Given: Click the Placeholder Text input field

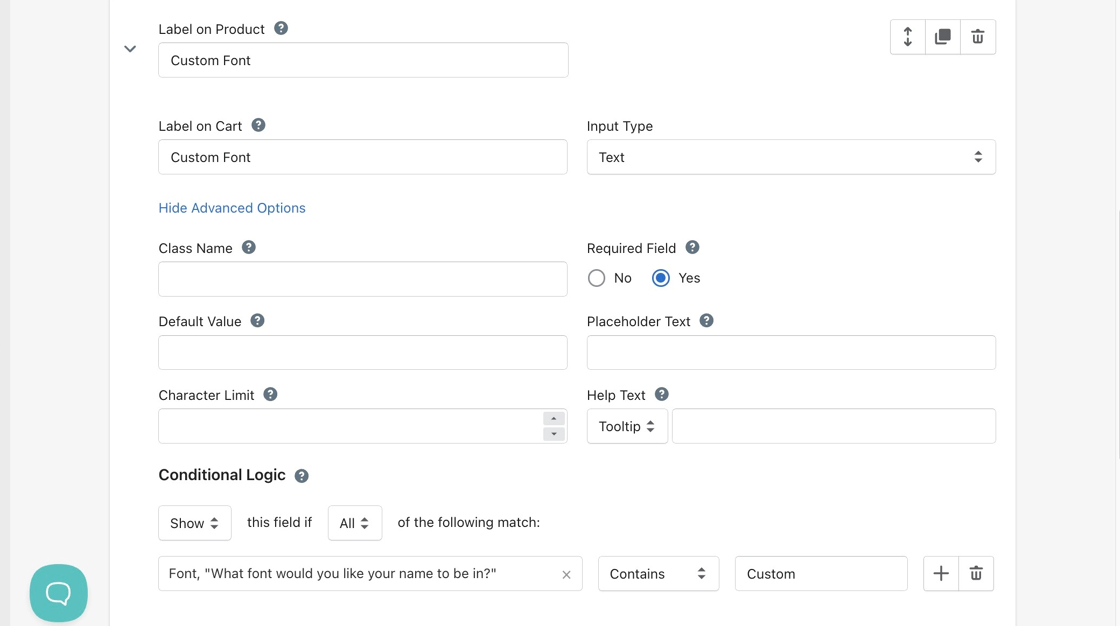Looking at the screenshot, I should coord(791,352).
